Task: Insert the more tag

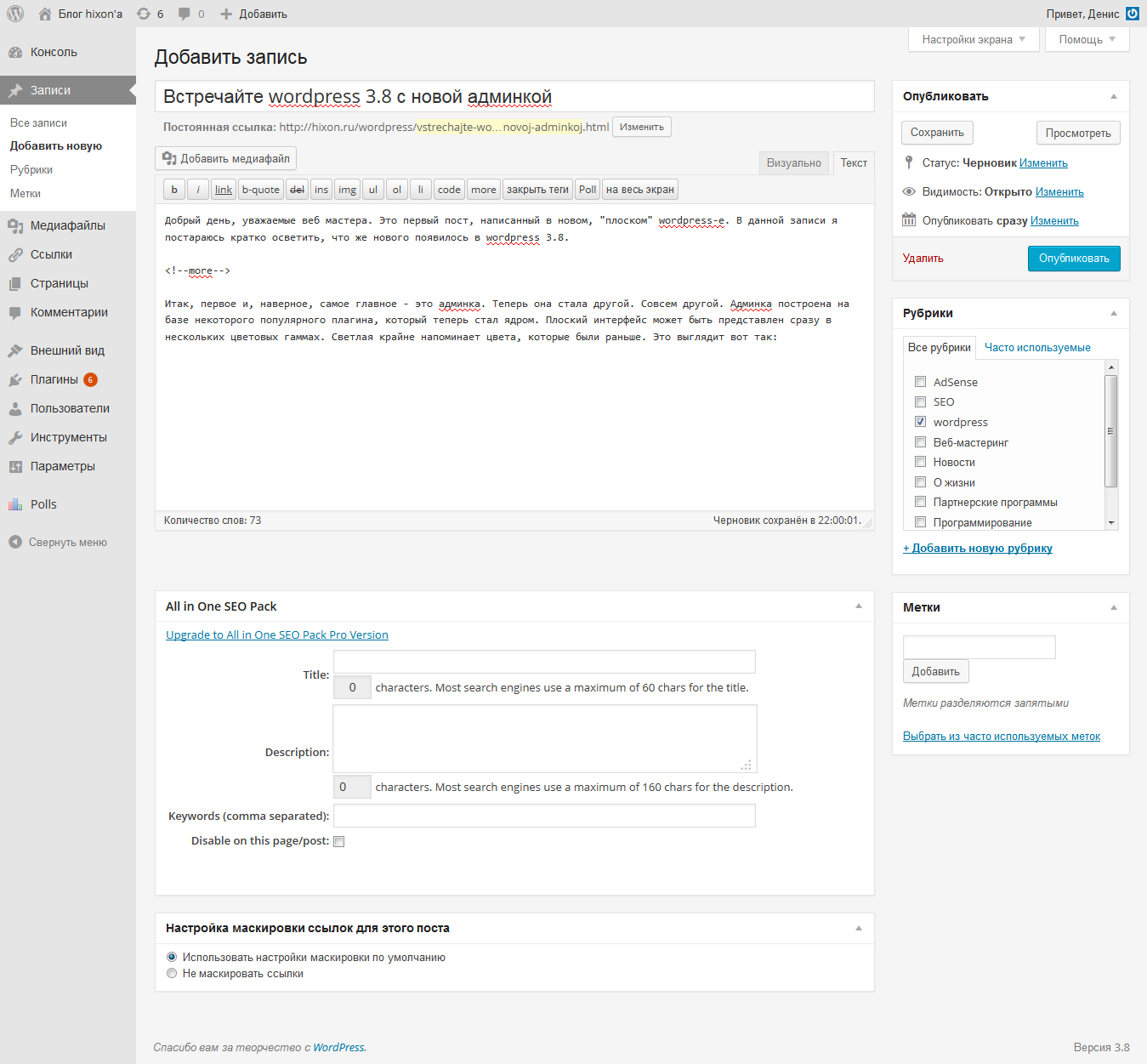Action: pyautogui.click(x=484, y=190)
